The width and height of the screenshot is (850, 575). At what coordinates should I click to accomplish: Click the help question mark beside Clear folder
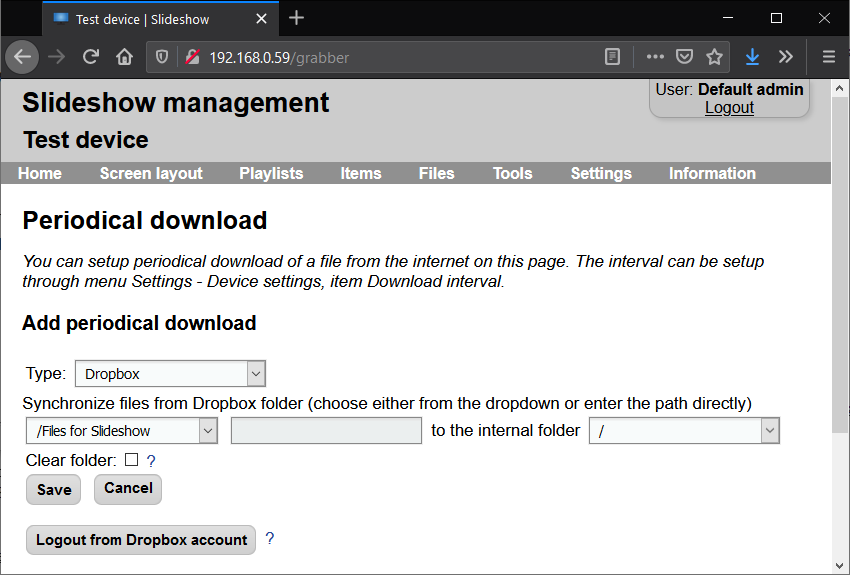pos(151,461)
